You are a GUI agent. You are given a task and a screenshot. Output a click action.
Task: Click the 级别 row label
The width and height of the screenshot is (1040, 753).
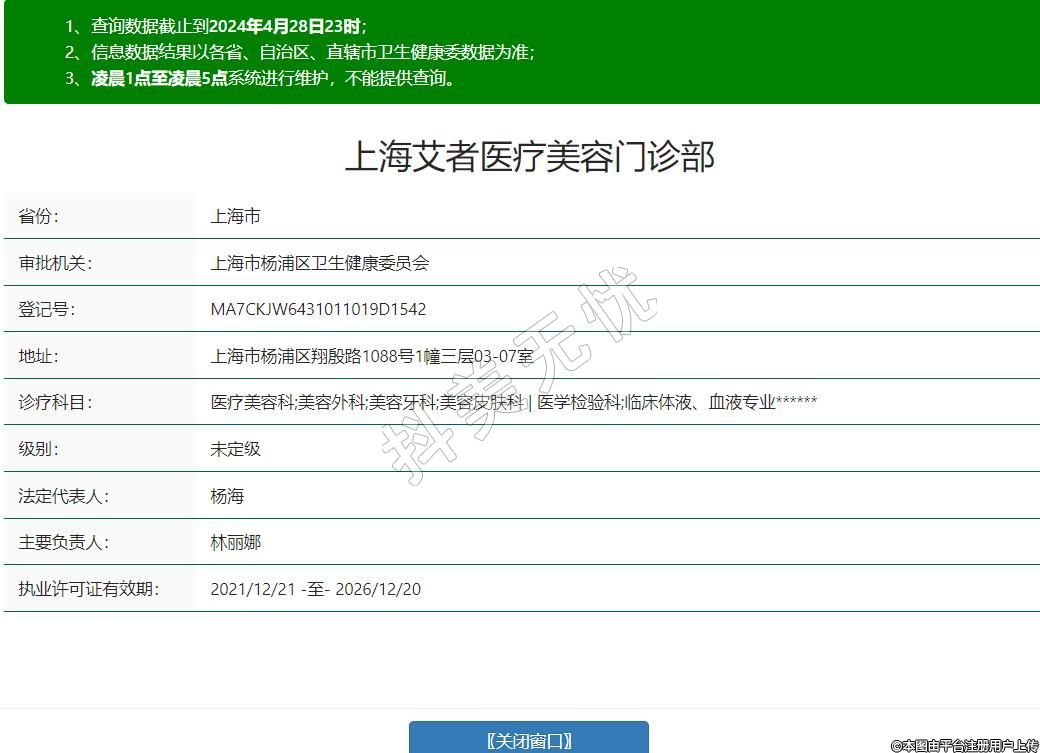(39, 449)
